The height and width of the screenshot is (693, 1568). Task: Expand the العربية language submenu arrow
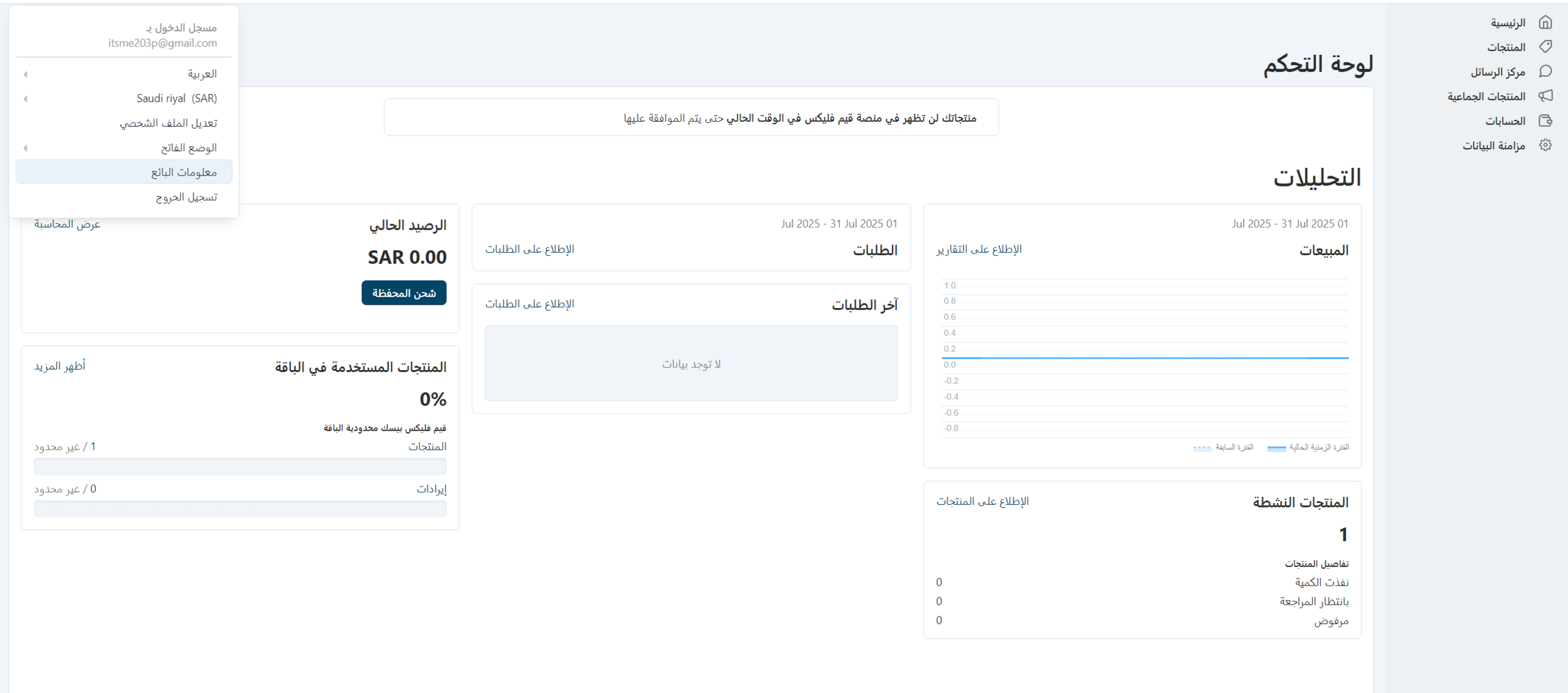(x=26, y=74)
